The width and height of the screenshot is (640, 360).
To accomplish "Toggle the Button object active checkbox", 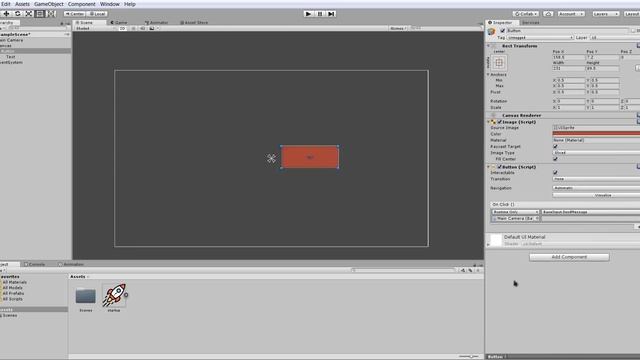I will pyautogui.click(x=502, y=31).
